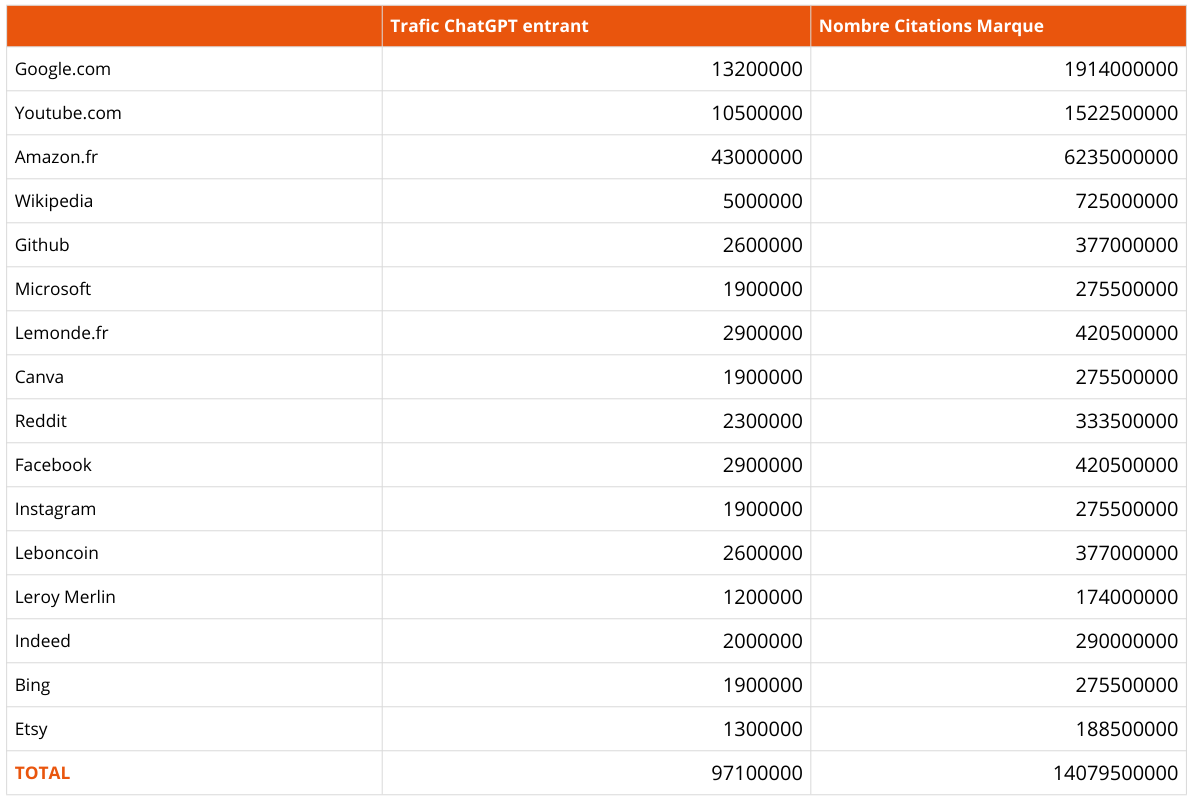Select the Canva row label
Screen dimensions: 1200x800
pos(39,377)
